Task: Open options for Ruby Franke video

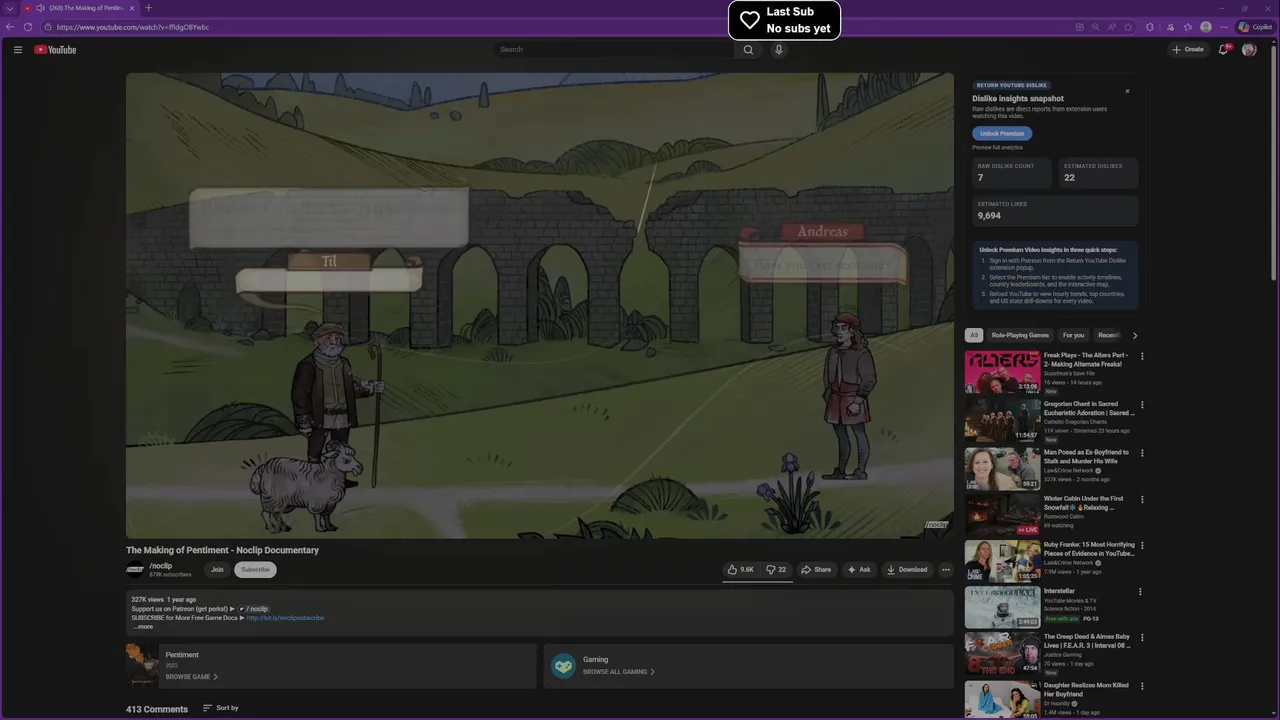Action: (x=1142, y=546)
